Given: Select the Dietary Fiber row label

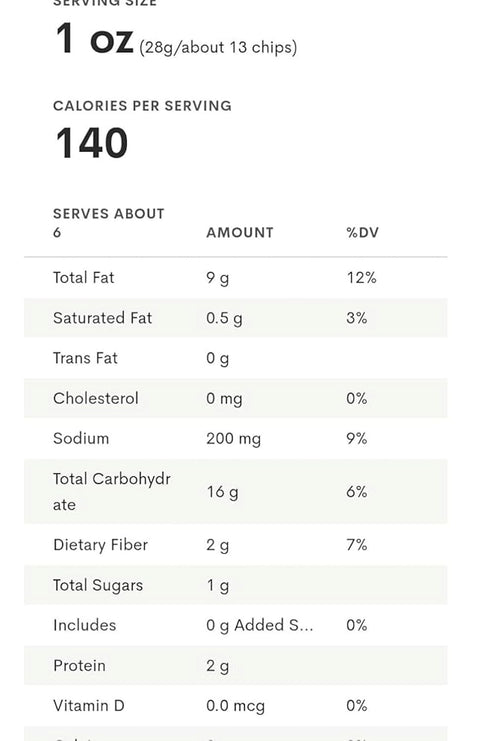Looking at the screenshot, I should [x=101, y=544].
